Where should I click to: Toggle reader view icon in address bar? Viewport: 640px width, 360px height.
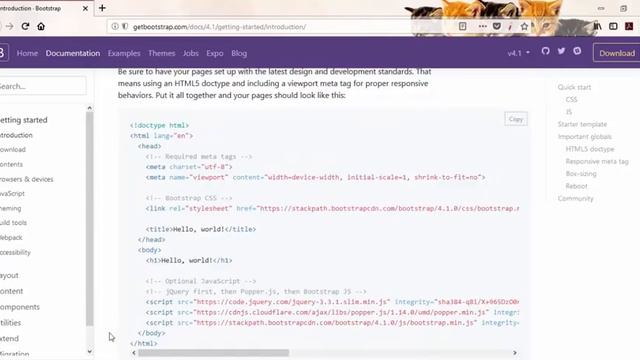(462, 27)
